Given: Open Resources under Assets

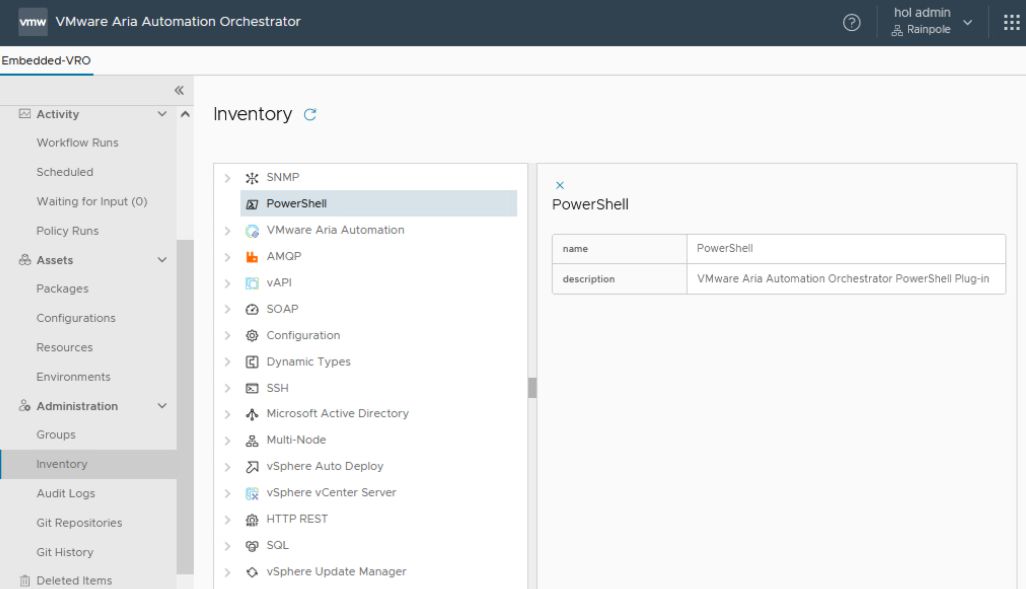Looking at the screenshot, I should (x=64, y=348).
